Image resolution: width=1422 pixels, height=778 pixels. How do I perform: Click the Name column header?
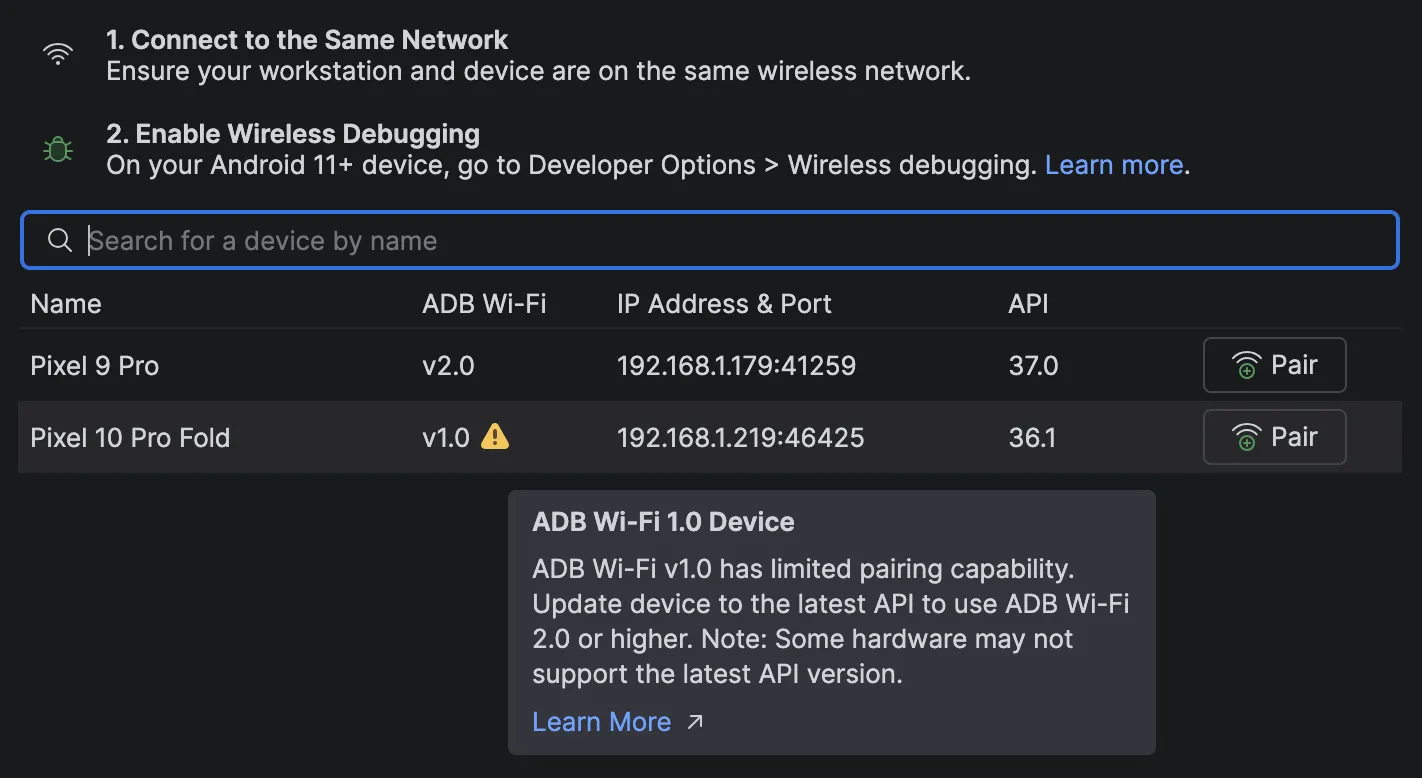[x=66, y=304]
